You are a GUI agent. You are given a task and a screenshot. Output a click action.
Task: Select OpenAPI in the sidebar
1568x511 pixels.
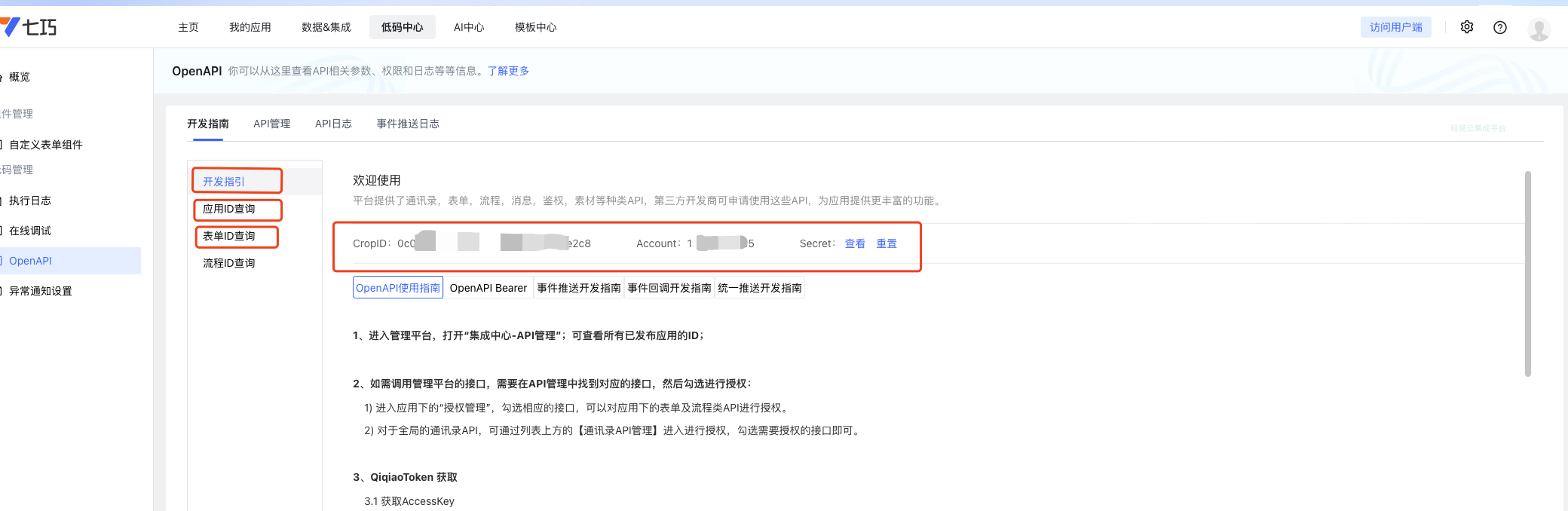coord(70,261)
